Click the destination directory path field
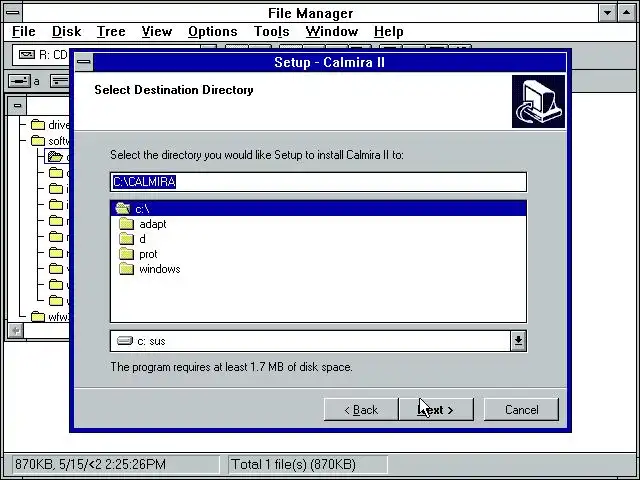Viewport: 640px width, 480px height. click(318, 182)
